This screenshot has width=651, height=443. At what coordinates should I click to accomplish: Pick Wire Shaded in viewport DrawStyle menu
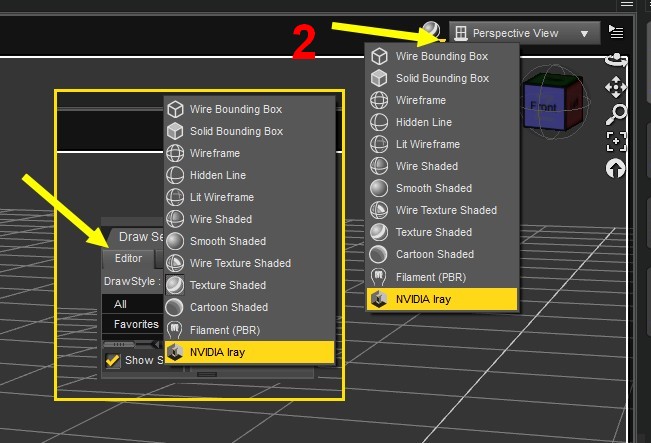[443, 166]
